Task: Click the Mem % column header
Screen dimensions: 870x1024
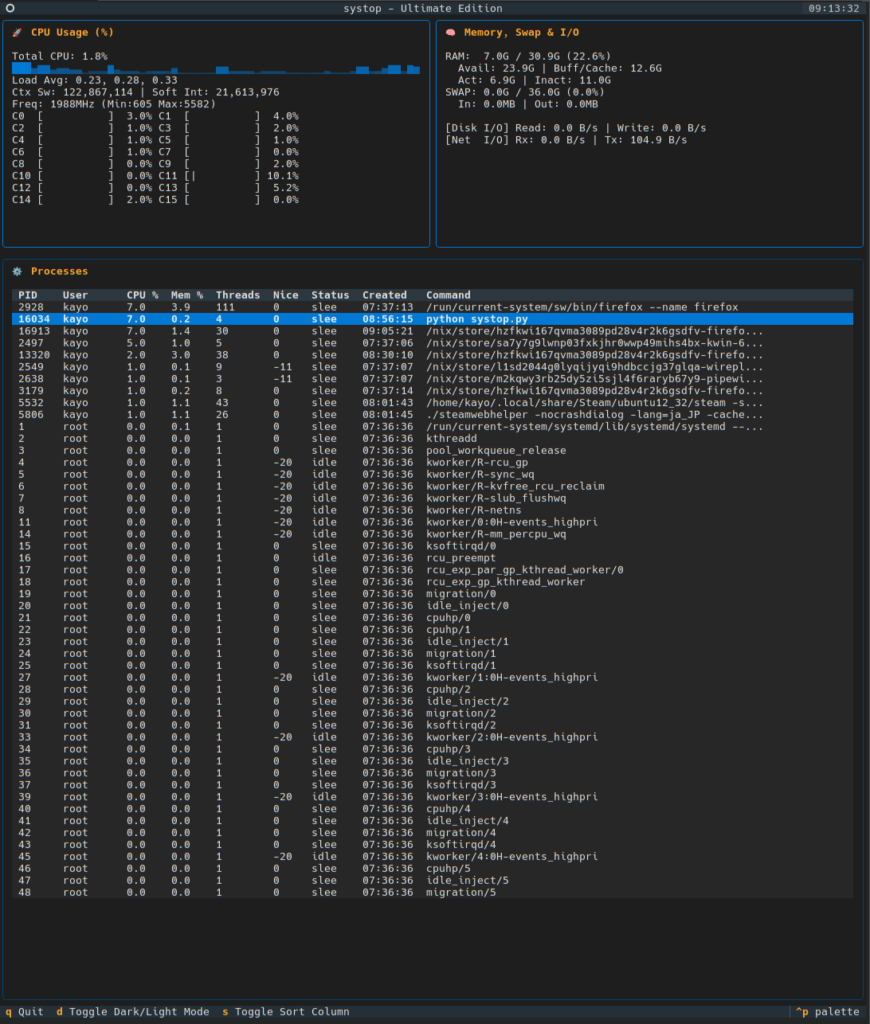Action: pyautogui.click(x=187, y=295)
